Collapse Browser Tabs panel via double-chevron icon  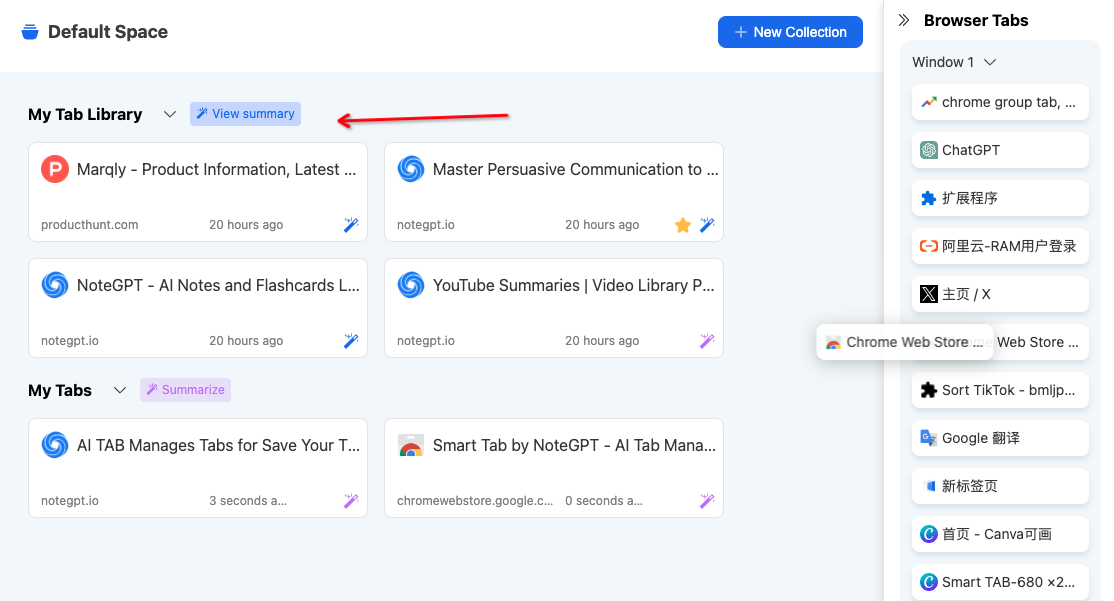(903, 19)
